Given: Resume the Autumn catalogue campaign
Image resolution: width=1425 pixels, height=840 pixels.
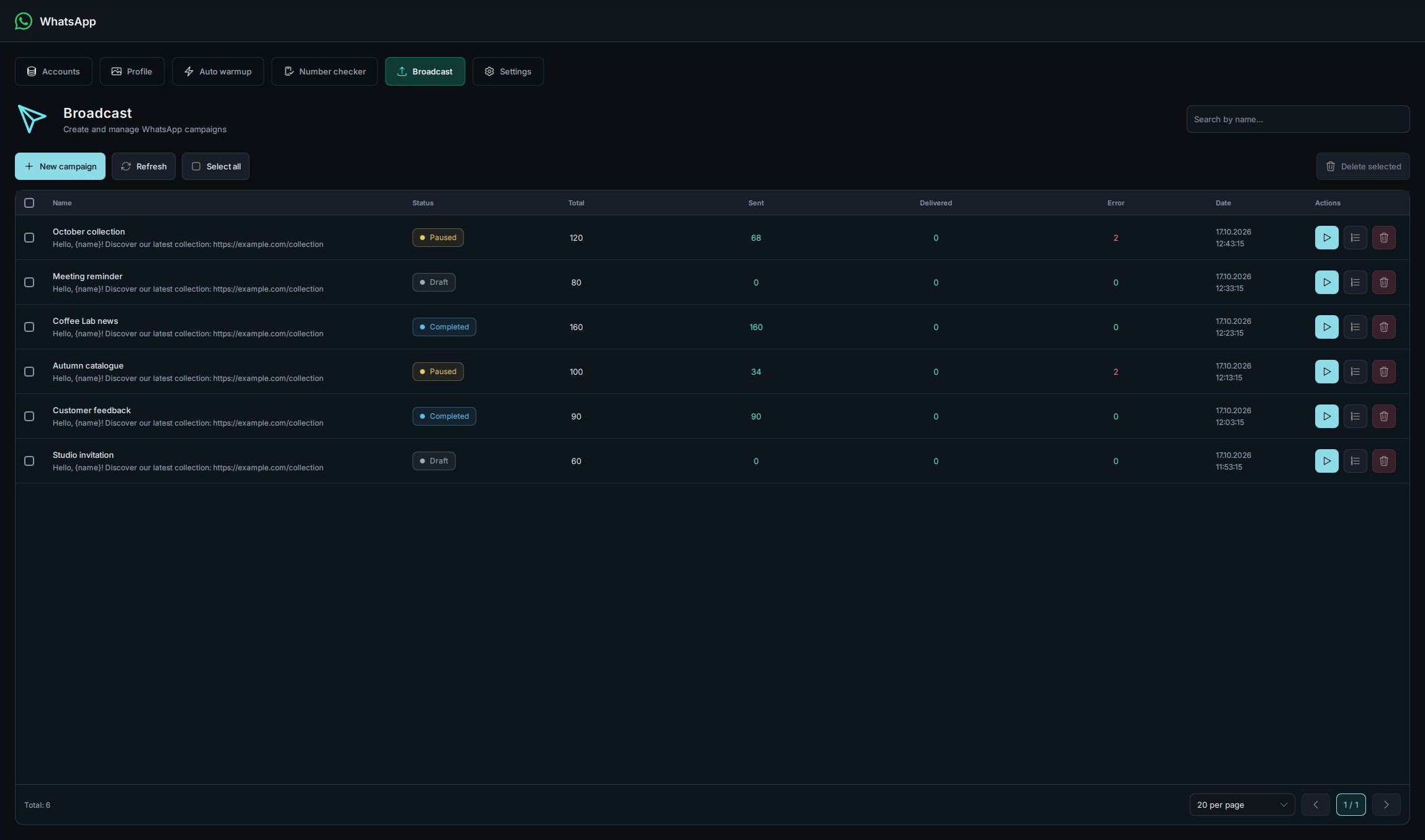Looking at the screenshot, I should point(1326,372).
